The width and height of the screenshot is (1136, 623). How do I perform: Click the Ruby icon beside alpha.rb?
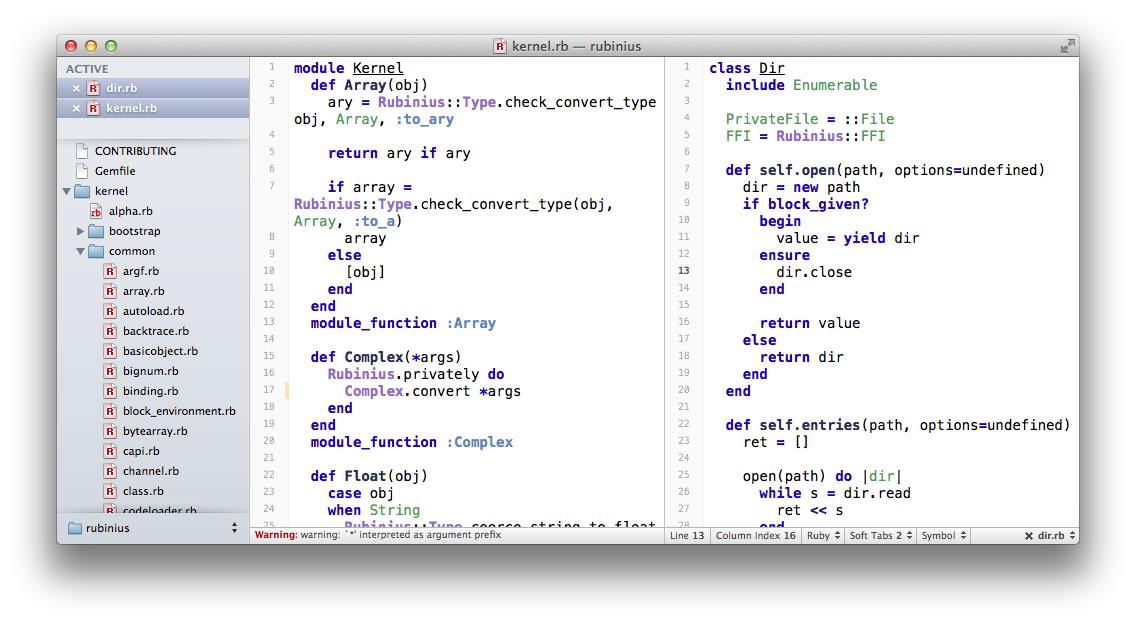click(x=96, y=212)
